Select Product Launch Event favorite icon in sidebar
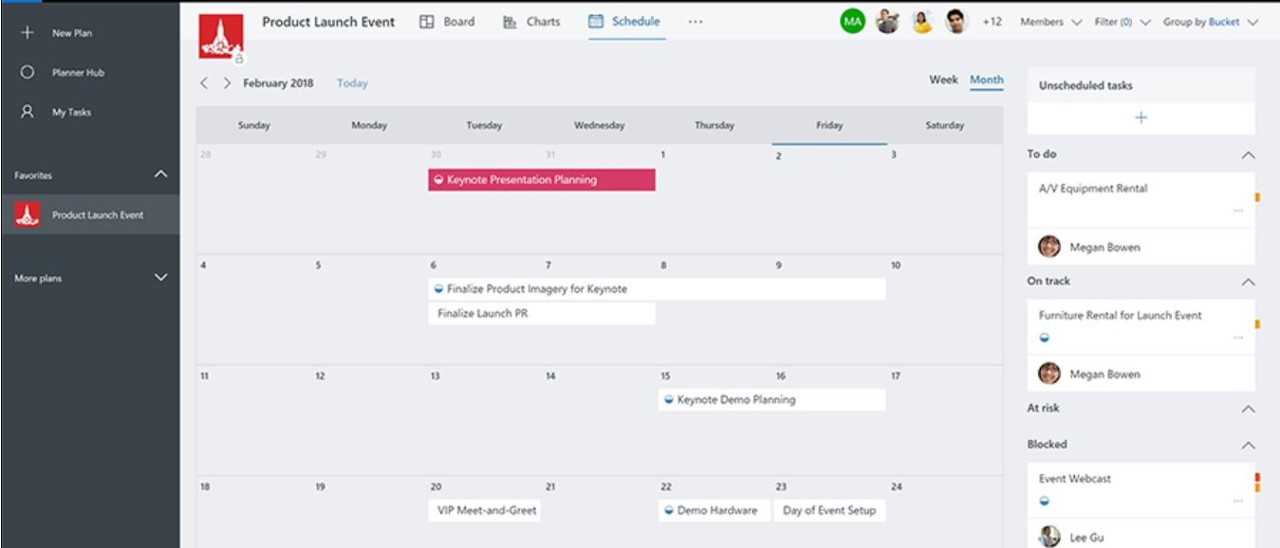Image resolution: width=1280 pixels, height=548 pixels. point(27,214)
